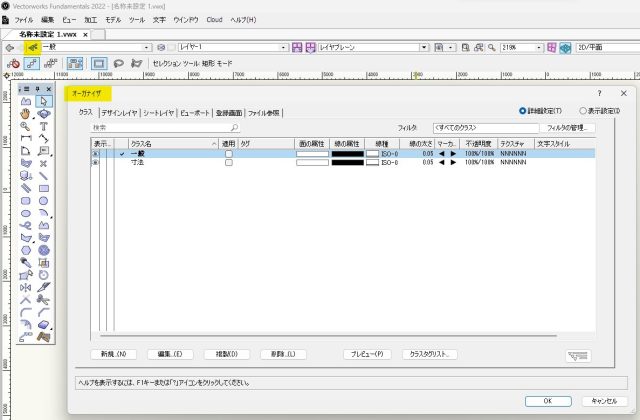Click the 2D/Plan view icon
Image resolution: width=640 pixels, height=420 pixels.
565,46
